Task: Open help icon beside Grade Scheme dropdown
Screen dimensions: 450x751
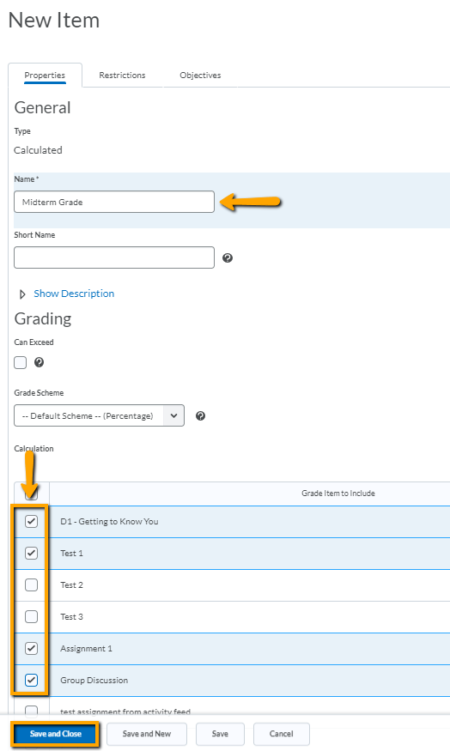Action: pos(201,416)
